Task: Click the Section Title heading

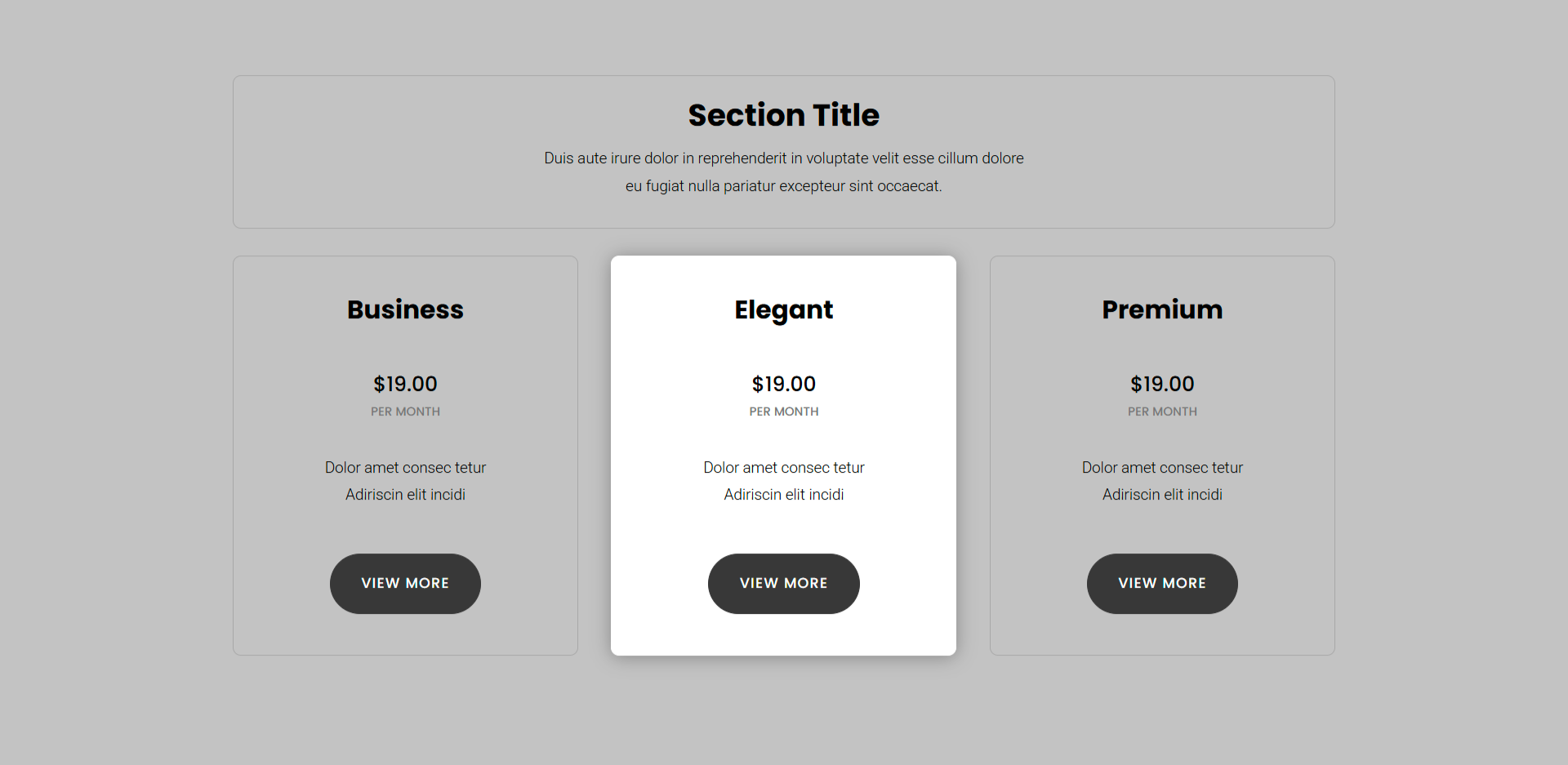Action: click(x=783, y=115)
